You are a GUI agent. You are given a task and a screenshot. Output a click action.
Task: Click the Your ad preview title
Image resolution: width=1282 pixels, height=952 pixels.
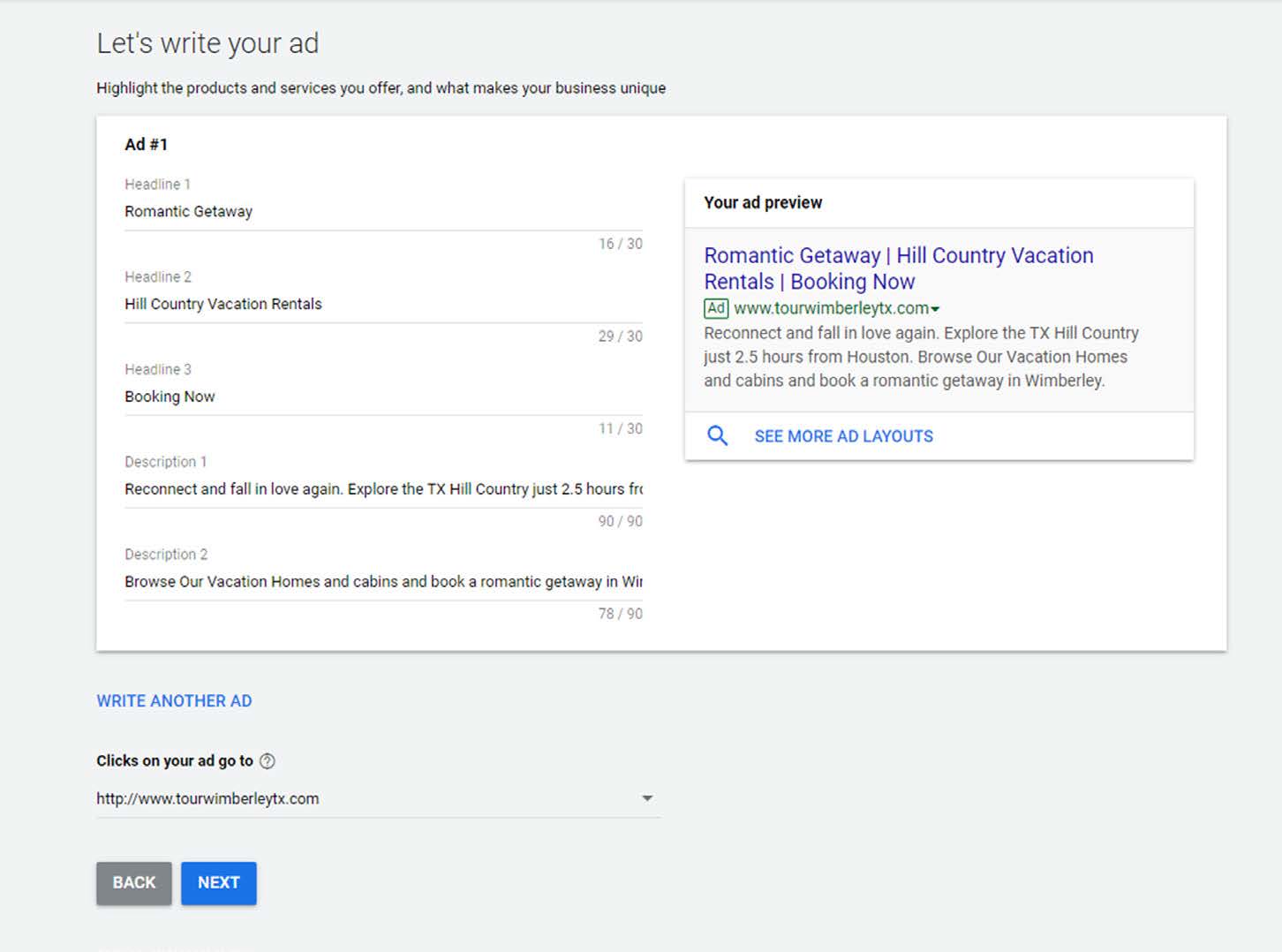pyautogui.click(x=763, y=202)
